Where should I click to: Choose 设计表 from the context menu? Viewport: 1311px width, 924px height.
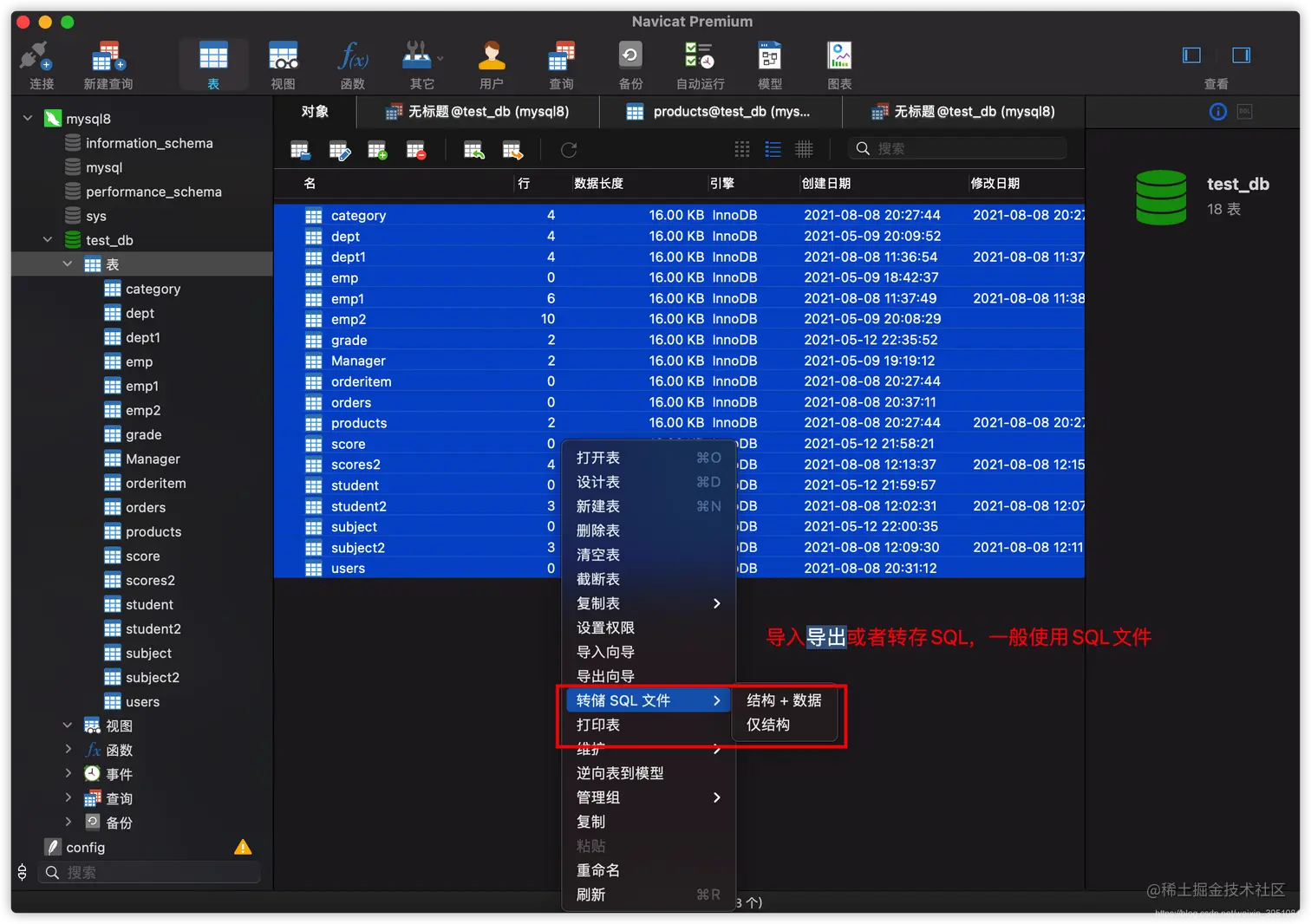coord(598,482)
